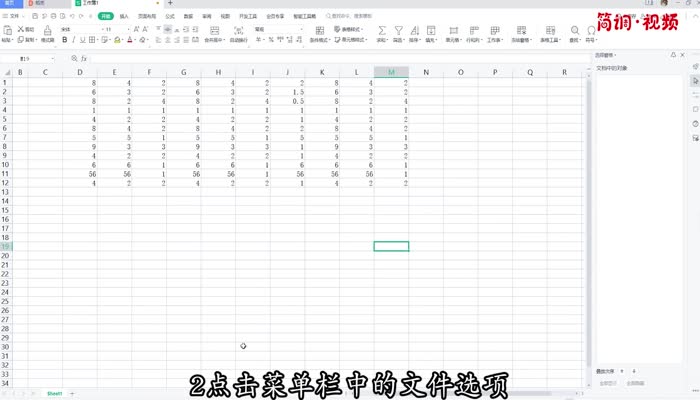Click the Italic formatting icon
The height and width of the screenshot is (400, 700).
75,41
